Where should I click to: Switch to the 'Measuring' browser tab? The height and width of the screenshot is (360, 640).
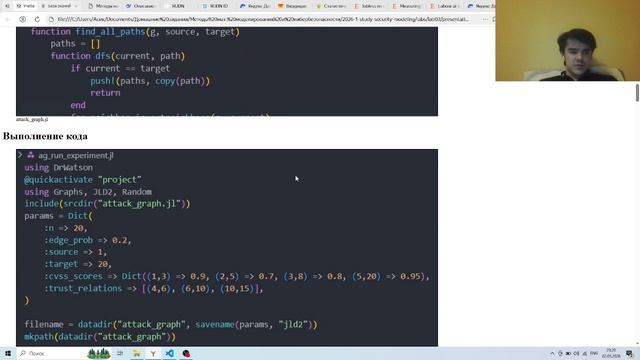pos(406,6)
